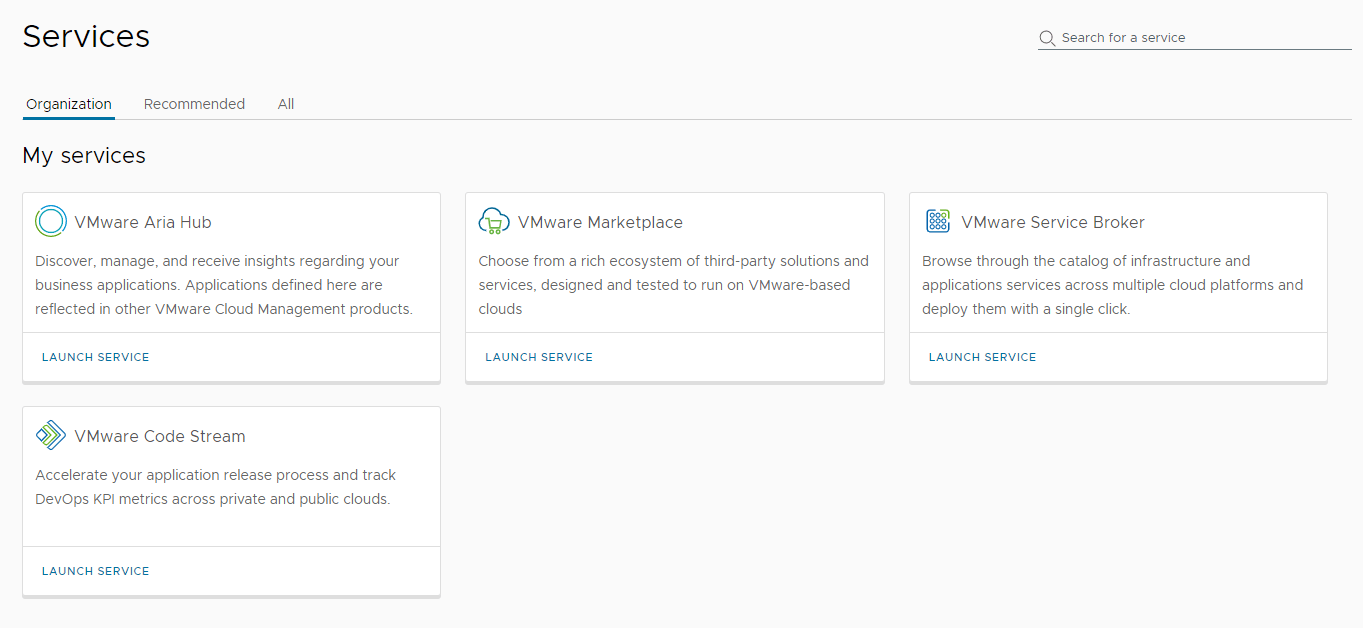Screen dimensions: 1363x628
Task: Launch the VMware Service Broker service
Action: 982,357
